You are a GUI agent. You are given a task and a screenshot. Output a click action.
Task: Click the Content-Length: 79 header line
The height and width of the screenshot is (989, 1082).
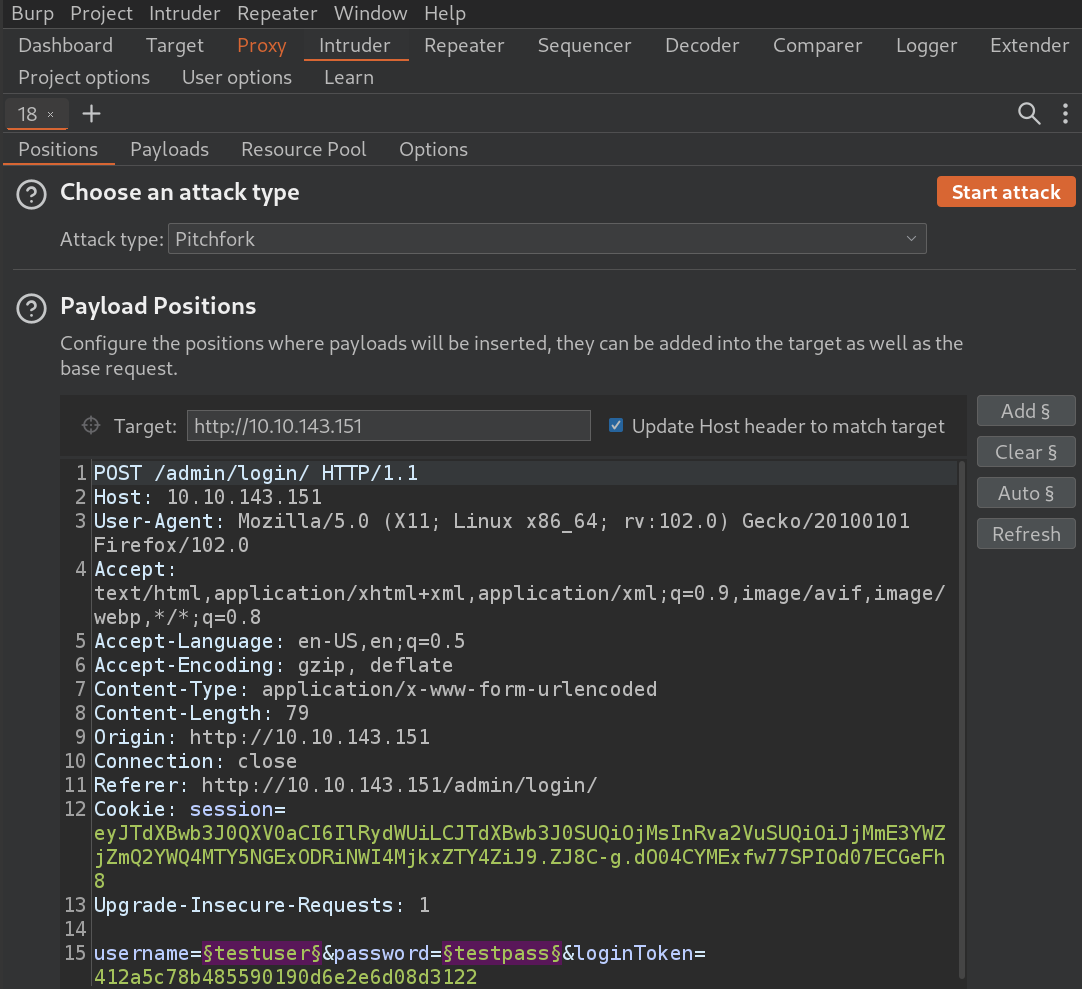pos(201,713)
